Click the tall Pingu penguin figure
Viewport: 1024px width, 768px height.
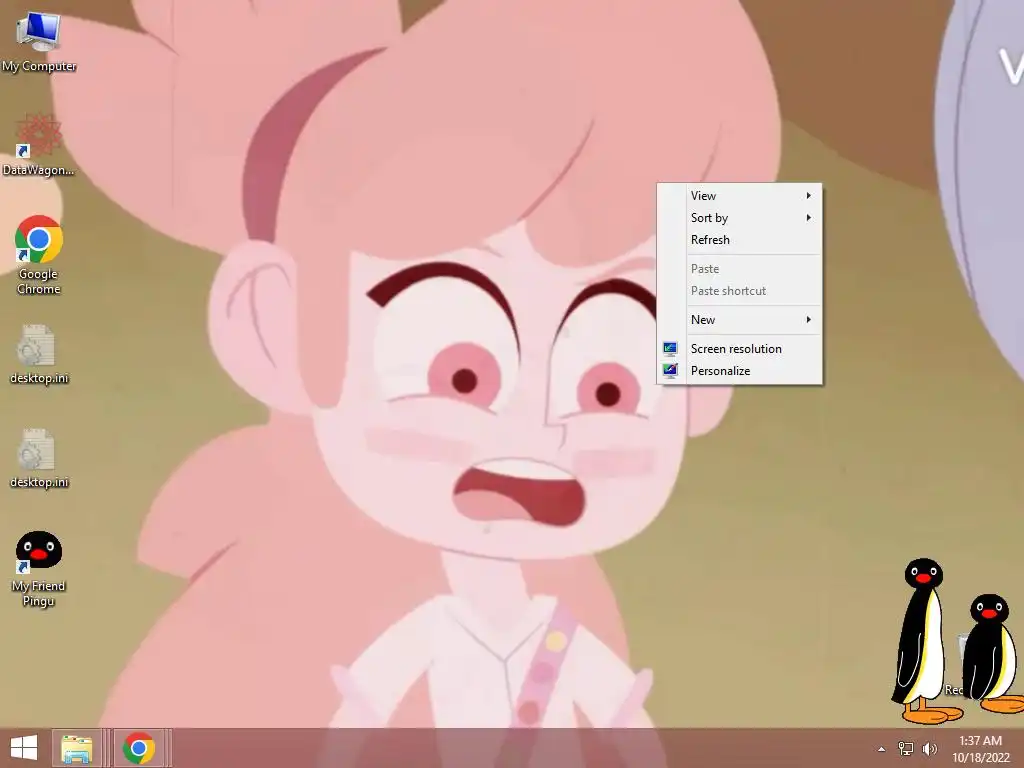tap(923, 641)
